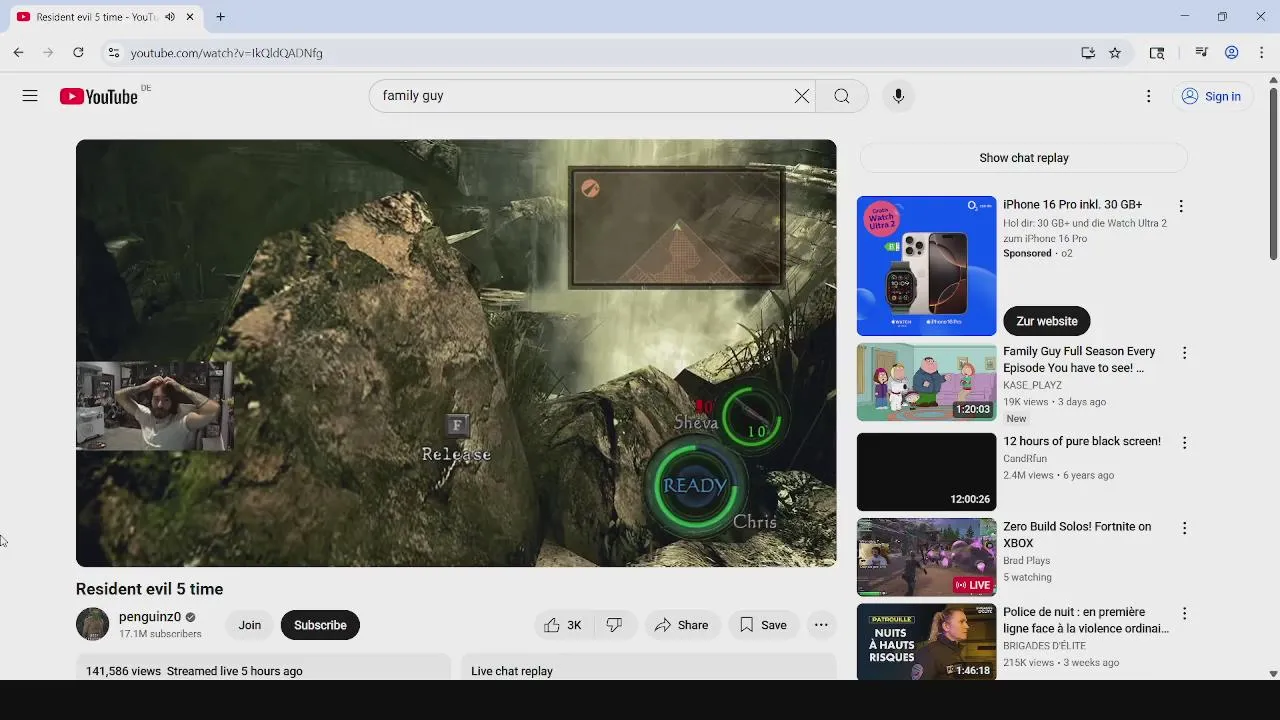Screen dimensions: 1280x720
Task: Open 12 hours of pure black screen title
Action: click(x=1082, y=441)
